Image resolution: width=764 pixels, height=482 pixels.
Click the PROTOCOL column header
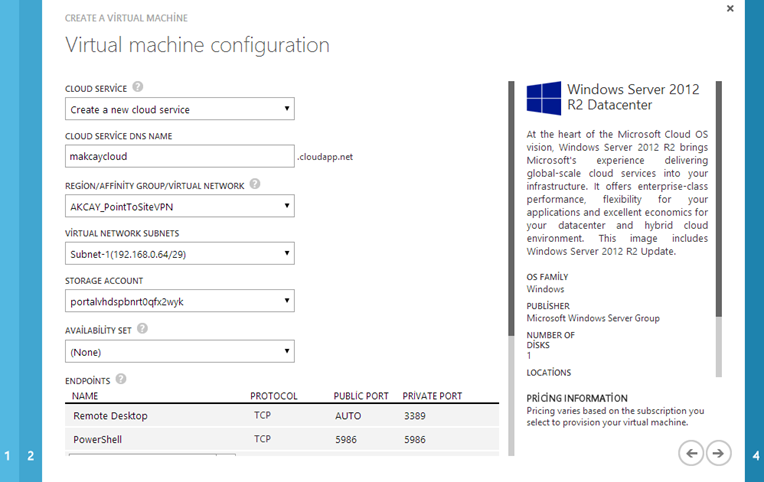274,396
